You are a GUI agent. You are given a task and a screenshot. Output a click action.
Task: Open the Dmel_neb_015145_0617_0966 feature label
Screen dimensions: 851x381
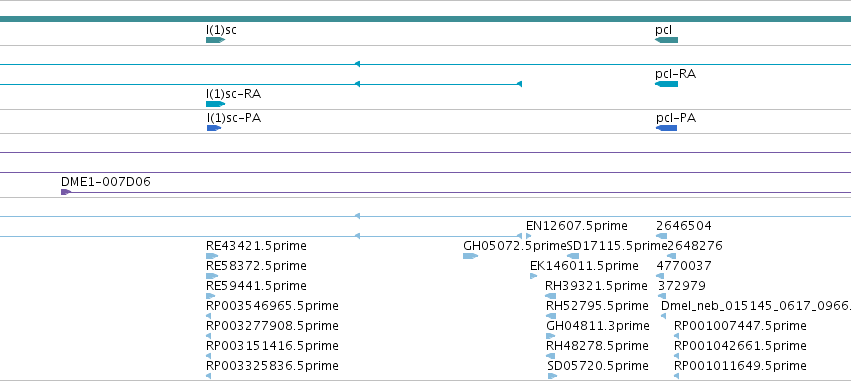(x=755, y=306)
